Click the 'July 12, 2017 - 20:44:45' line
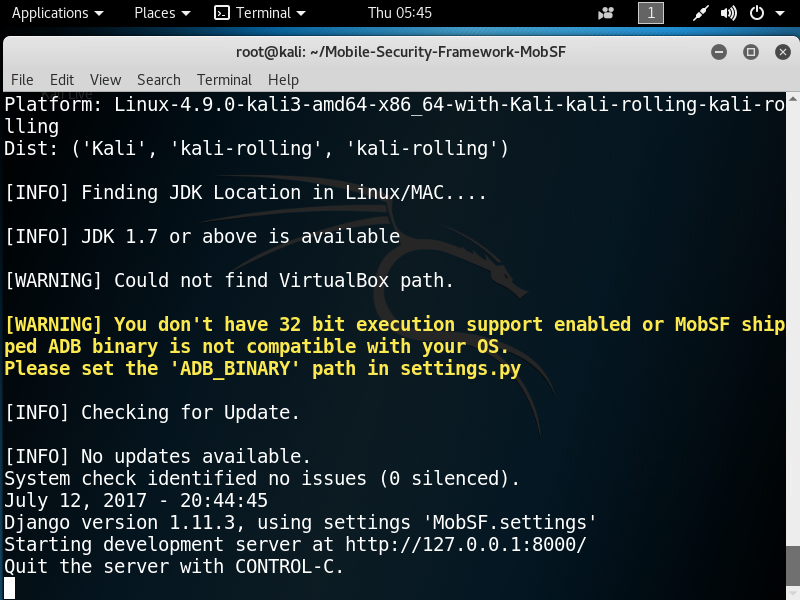The width and height of the screenshot is (800, 600). [136, 501]
